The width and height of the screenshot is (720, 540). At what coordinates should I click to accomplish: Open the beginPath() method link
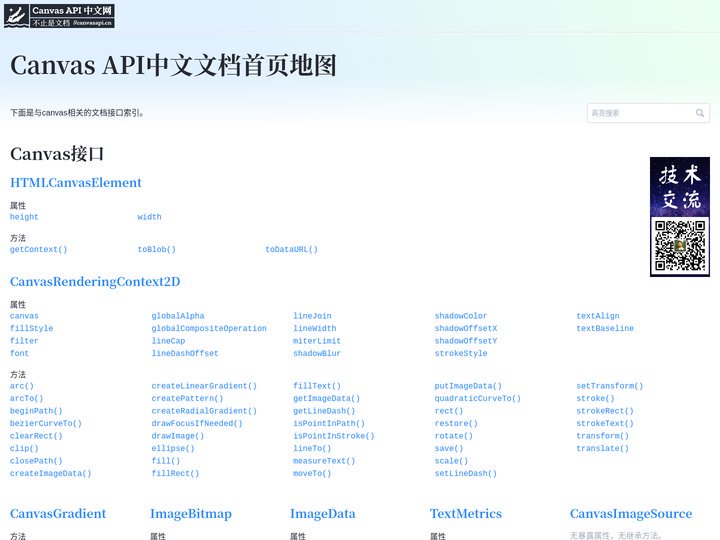click(x=36, y=411)
